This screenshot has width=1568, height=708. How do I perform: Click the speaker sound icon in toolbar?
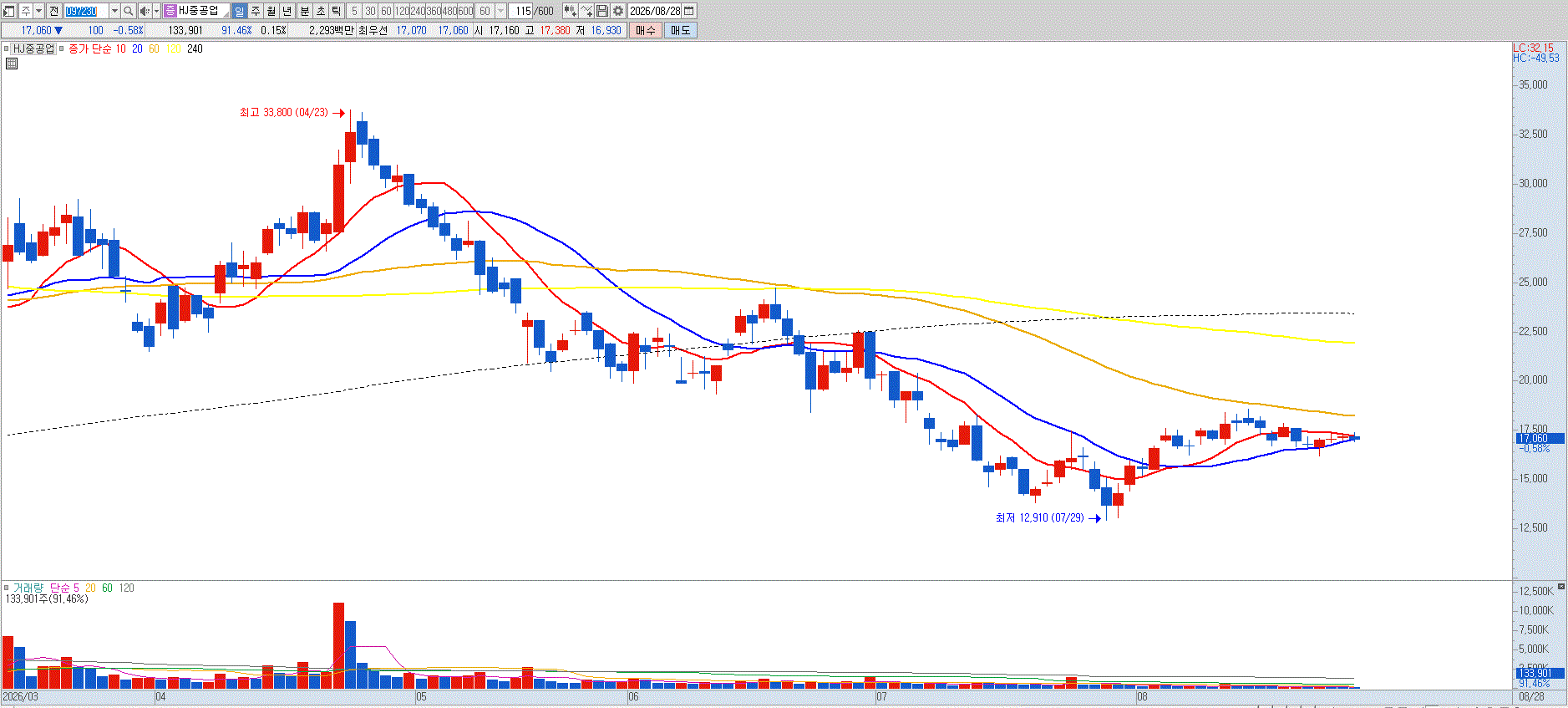click(x=145, y=11)
